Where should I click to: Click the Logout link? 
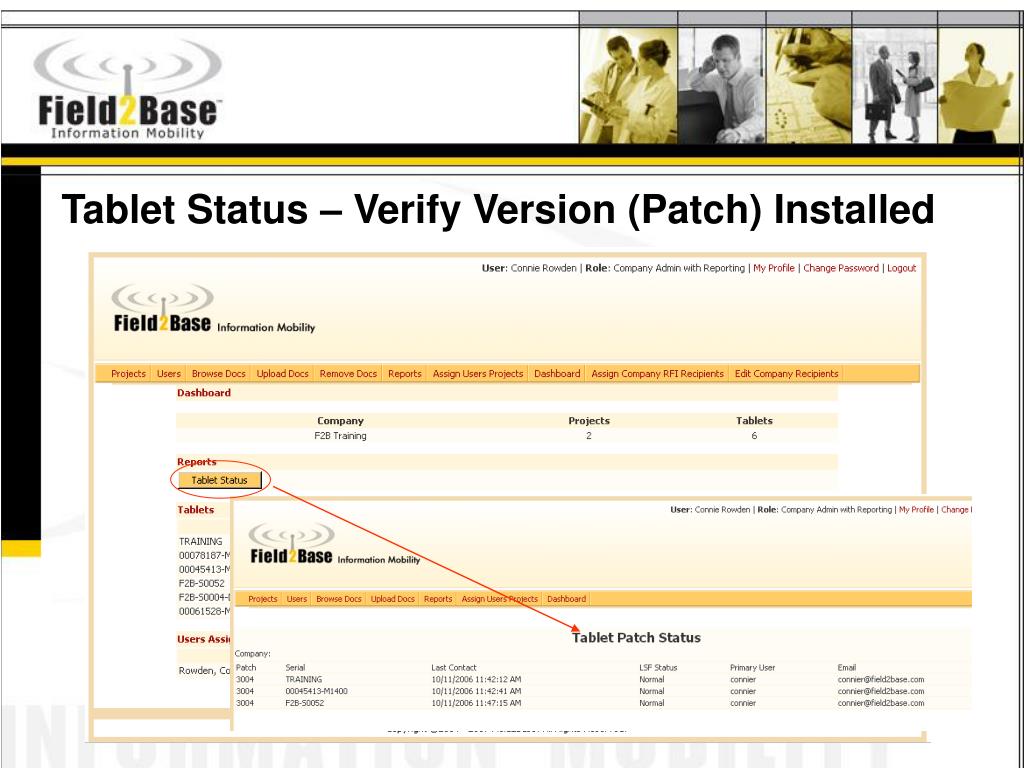pos(901,268)
